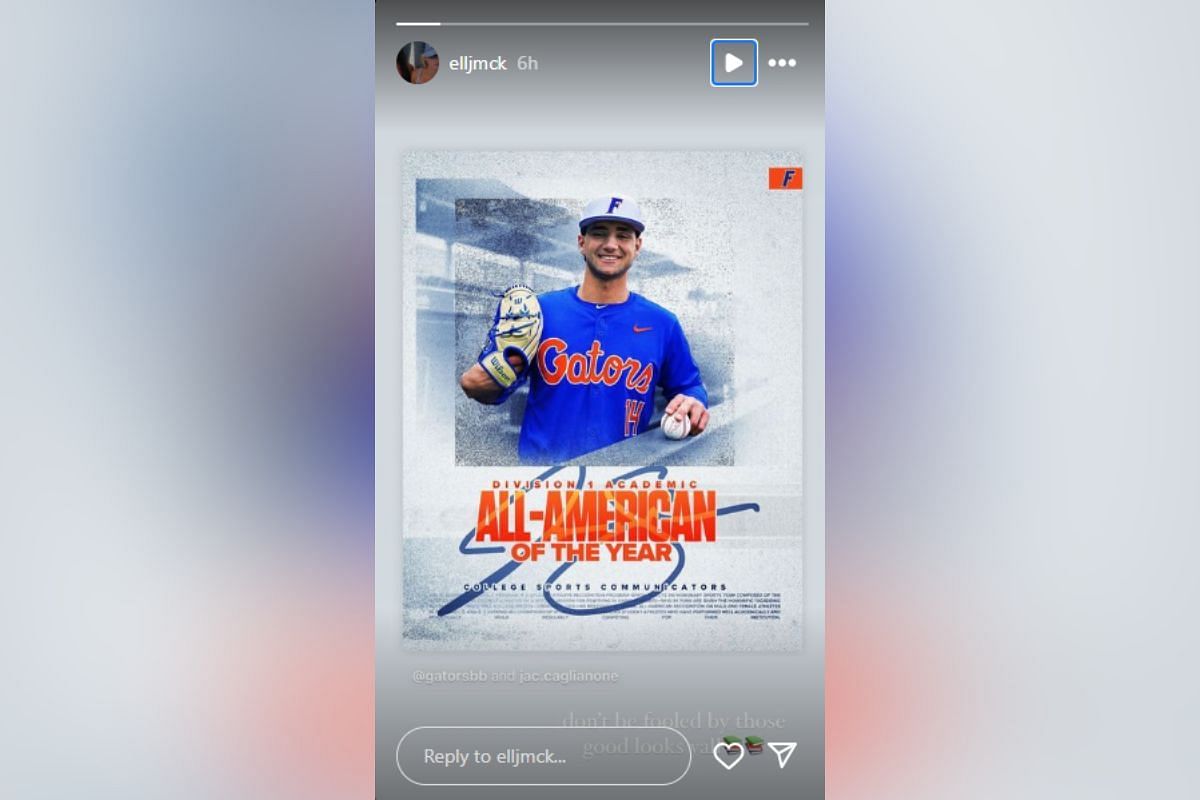Viewport: 1200px width, 800px height.
Task: Click the 6h timestamp label
Action: pos(527,63)
